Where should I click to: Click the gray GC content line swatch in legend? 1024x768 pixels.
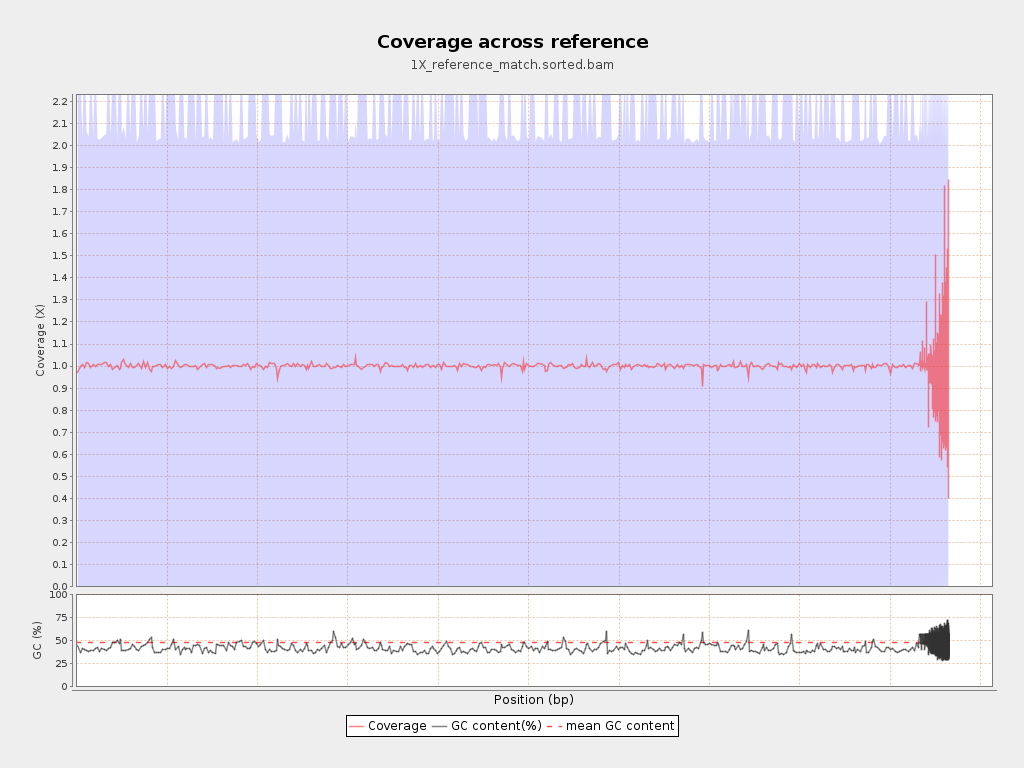tap(440, 726)
